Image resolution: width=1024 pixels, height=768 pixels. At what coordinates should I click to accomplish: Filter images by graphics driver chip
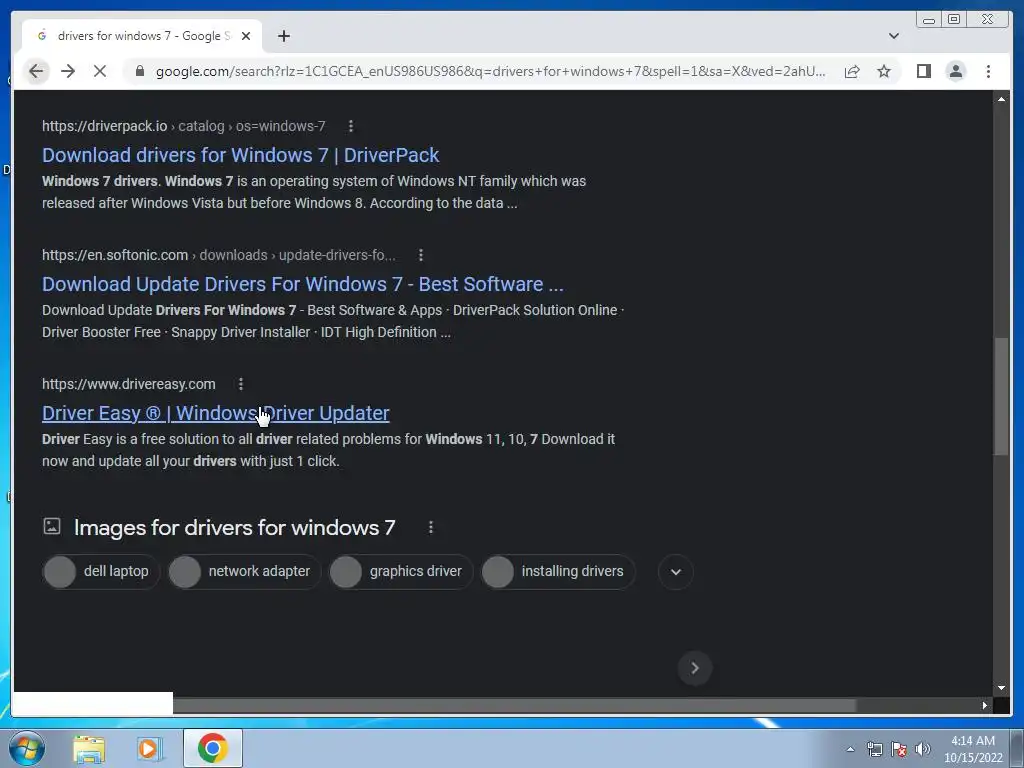(x=401, y=571)
